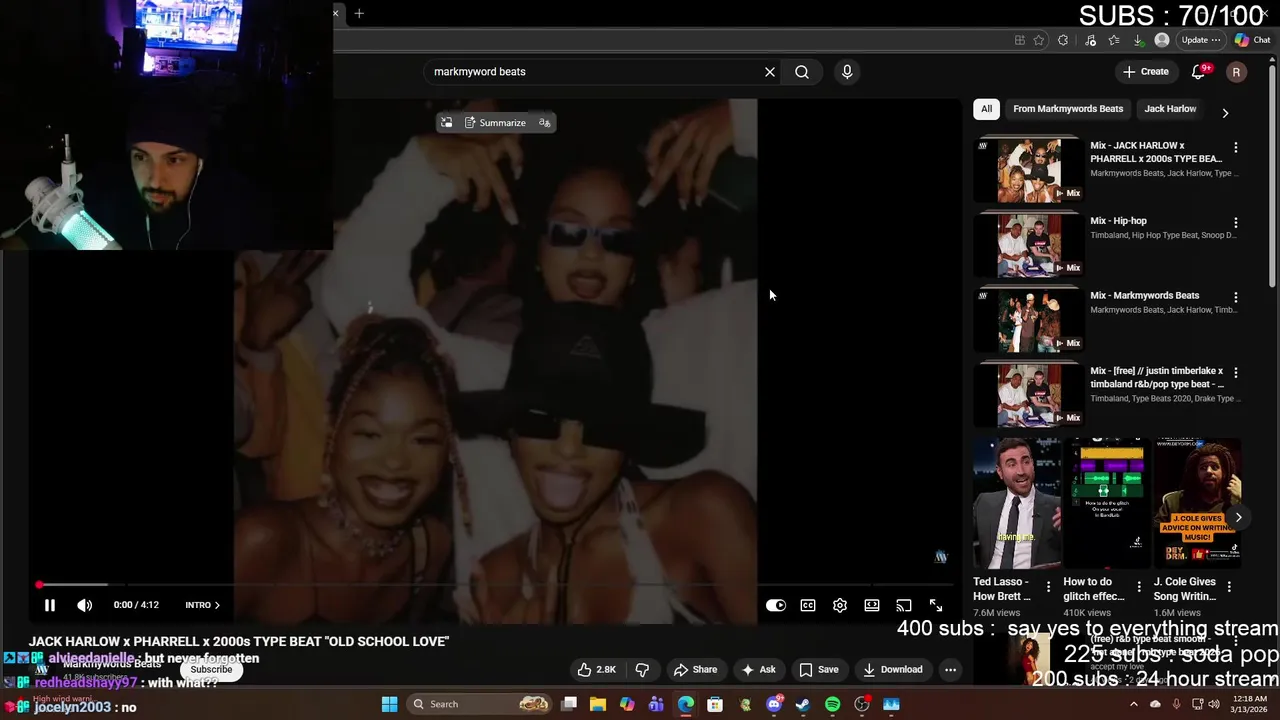
Task: Open the account avatar 'R' menu
Action: coord(1236,72)
